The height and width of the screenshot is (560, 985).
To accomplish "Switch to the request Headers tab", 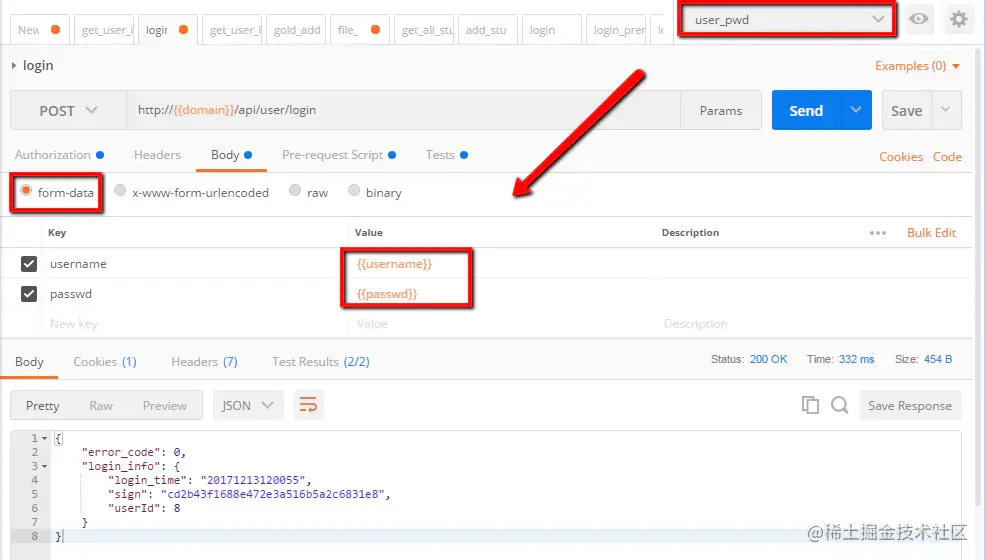I will click(x=157, y=155).
